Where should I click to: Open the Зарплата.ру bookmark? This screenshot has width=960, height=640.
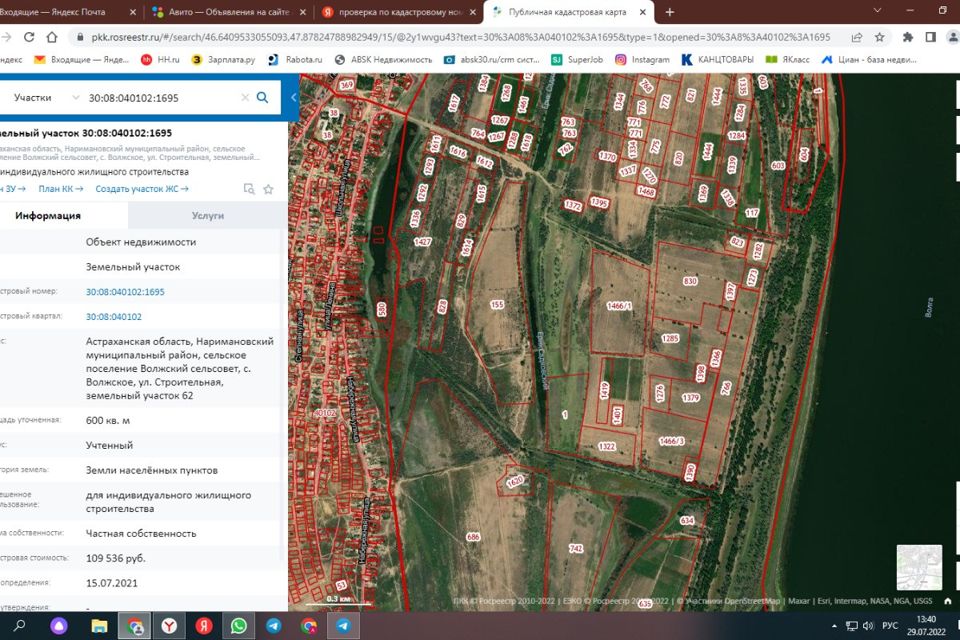pos(223,59)
